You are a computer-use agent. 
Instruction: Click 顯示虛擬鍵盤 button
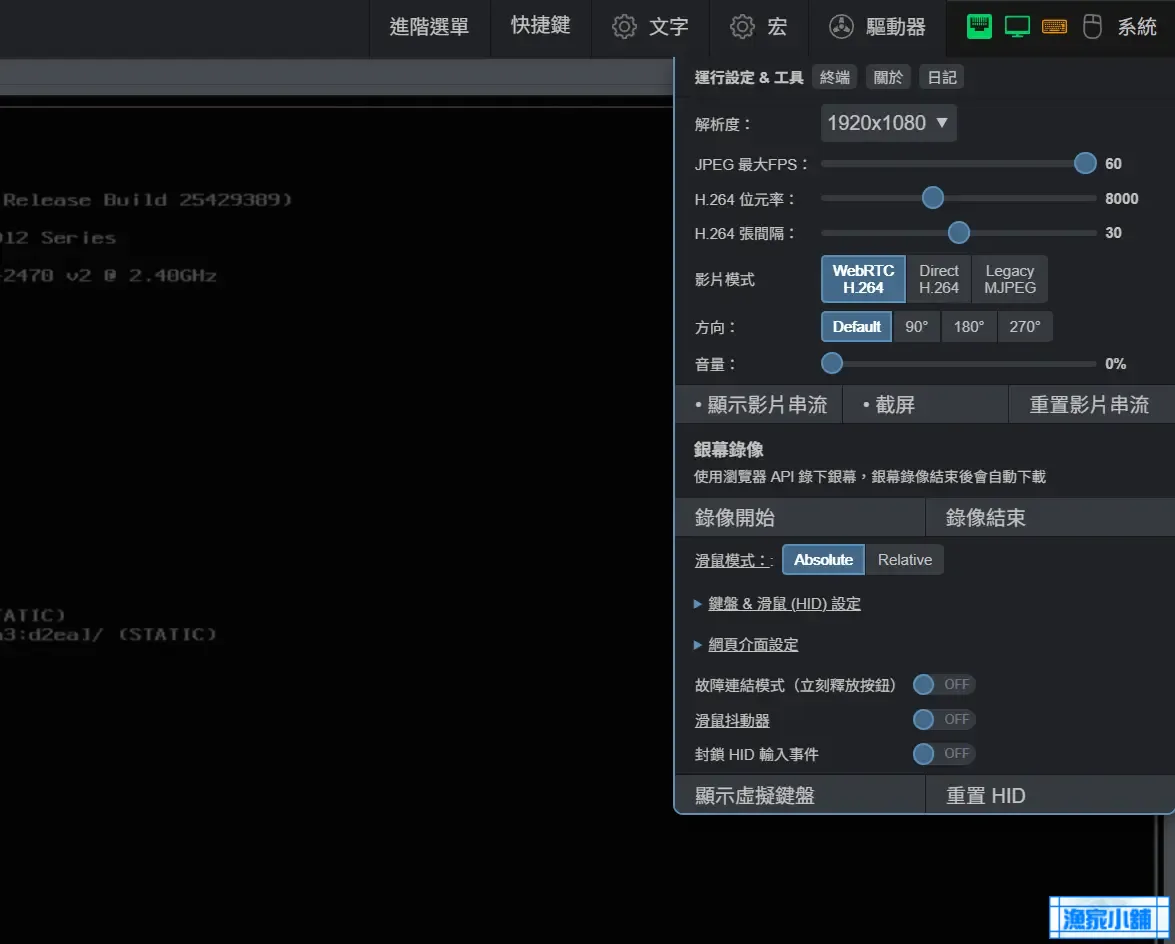pyautogui.click(x=800, y=795)
